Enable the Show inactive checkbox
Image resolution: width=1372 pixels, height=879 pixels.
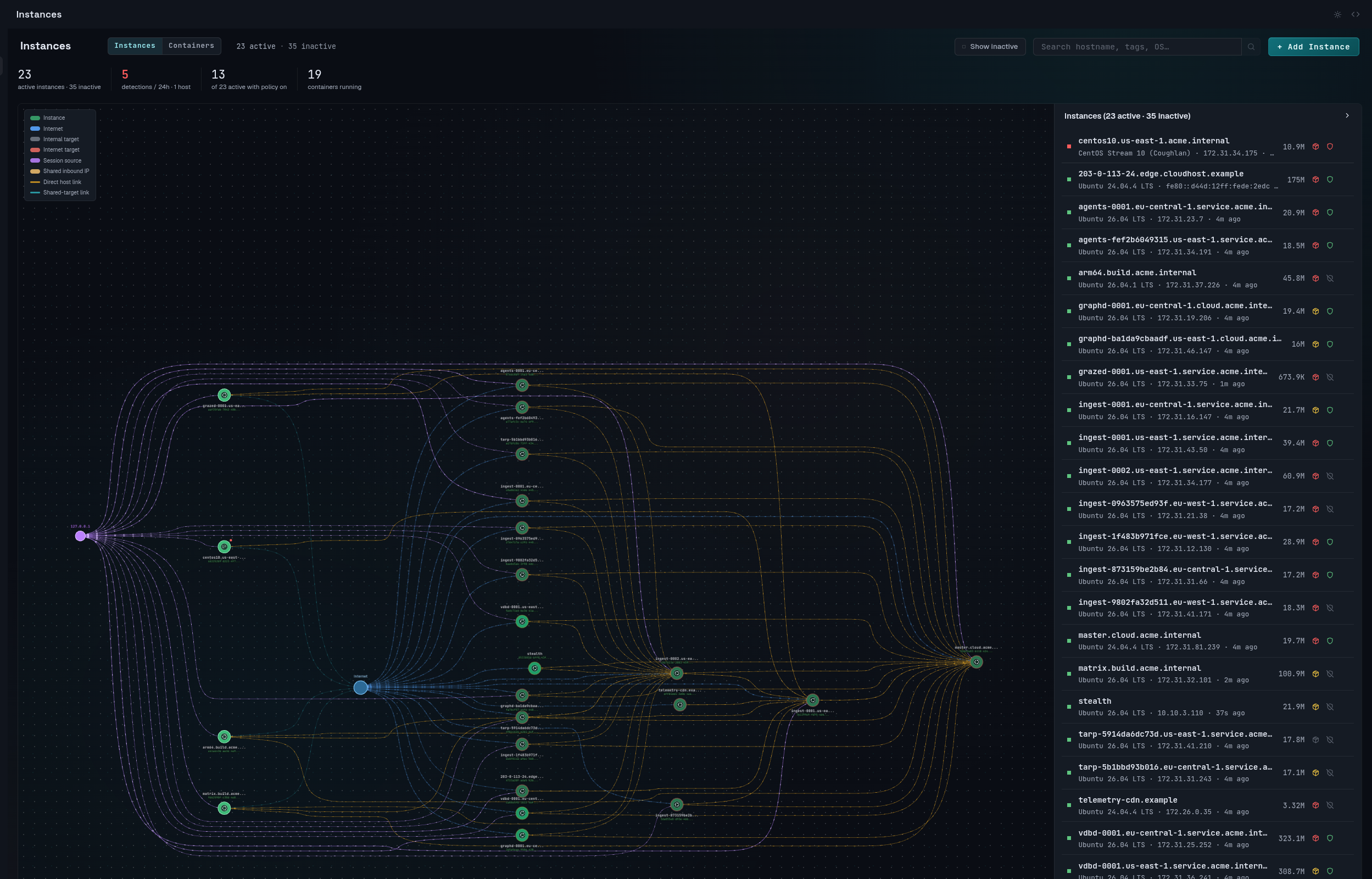click(x=964, y=47)
